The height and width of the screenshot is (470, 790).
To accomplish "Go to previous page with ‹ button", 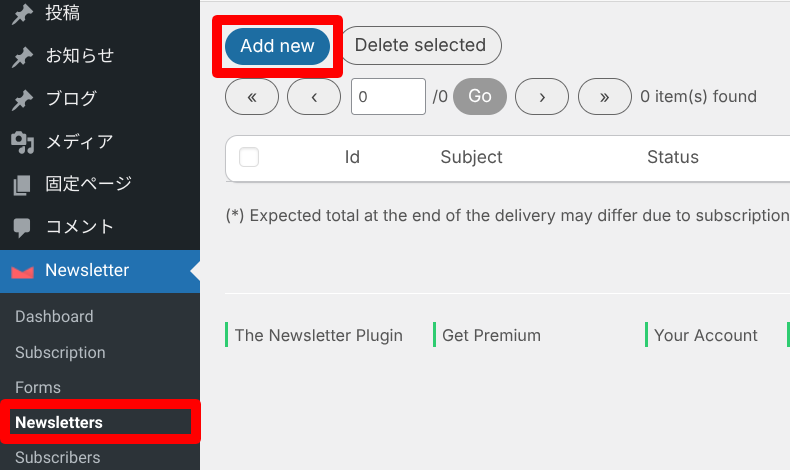I will [314, 96].
